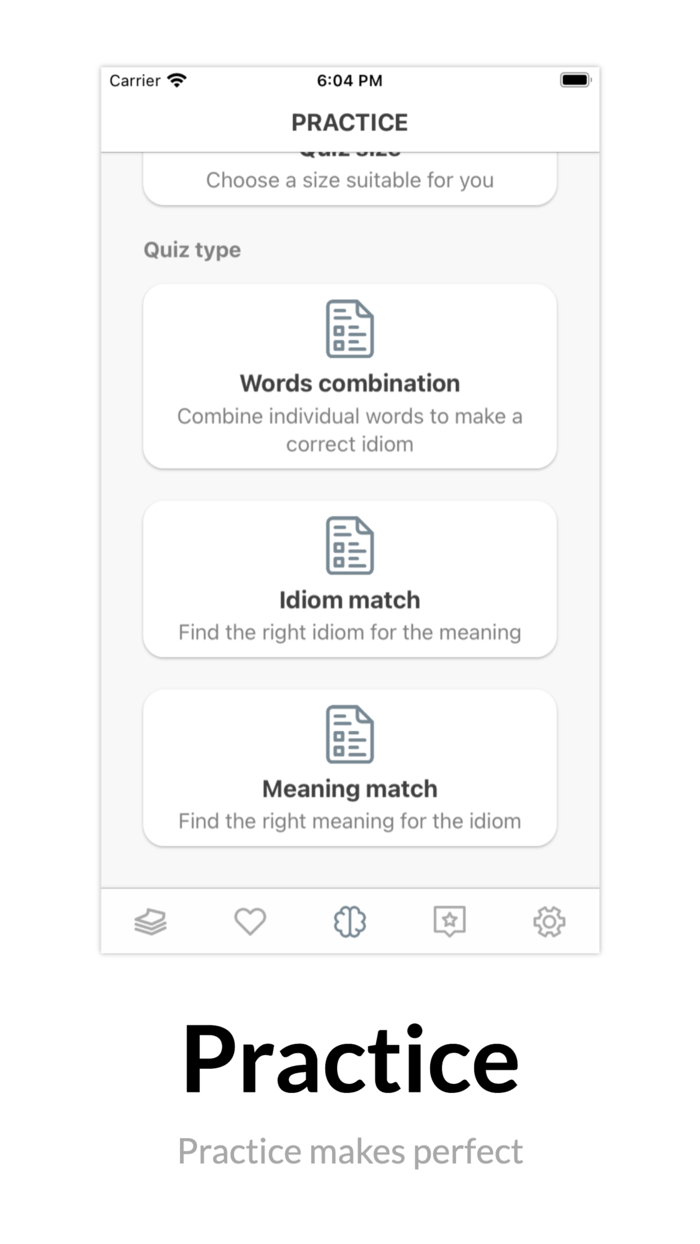Screen dimensions: 700x1244
Task: Go to the favorites heart tab
Action: point(250,921)
